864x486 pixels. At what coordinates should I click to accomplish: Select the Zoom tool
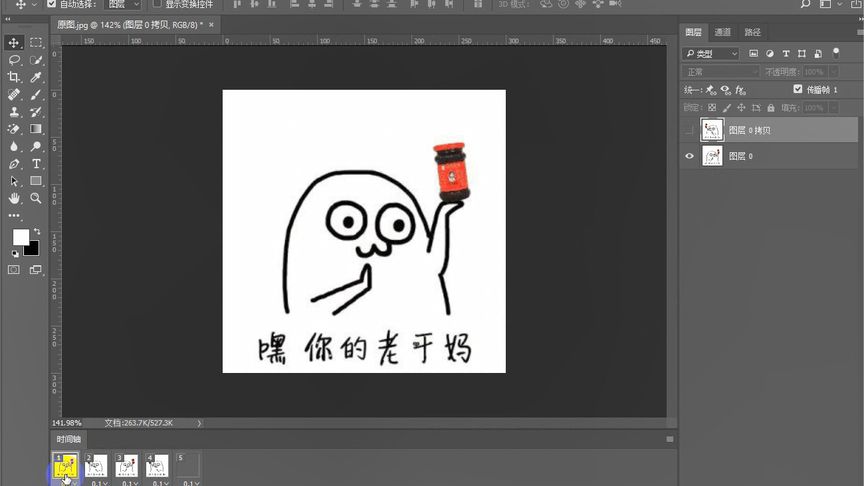(36, 198)
